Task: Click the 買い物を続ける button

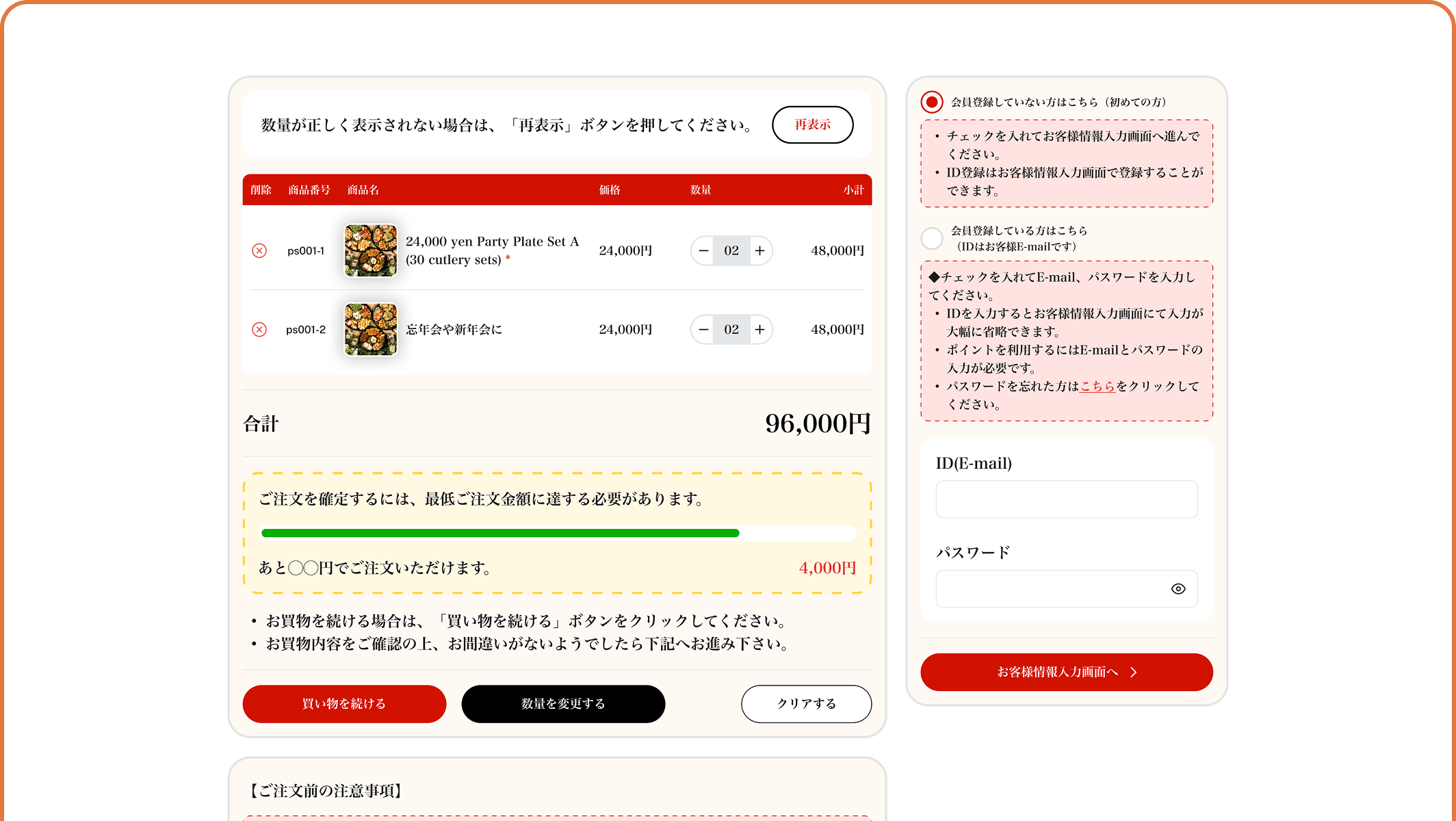Action: 344,703
